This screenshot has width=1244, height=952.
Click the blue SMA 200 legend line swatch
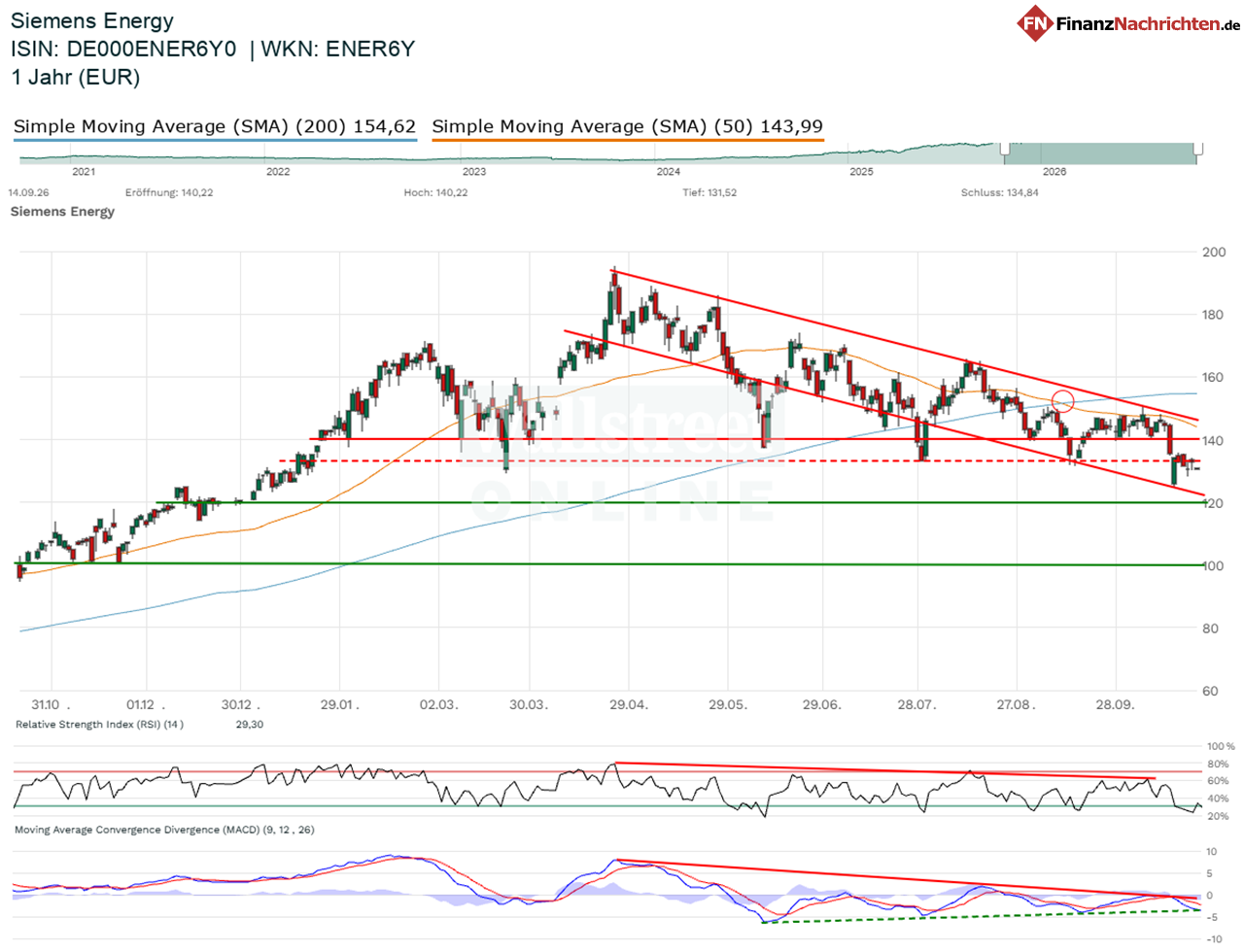point(215,141)
